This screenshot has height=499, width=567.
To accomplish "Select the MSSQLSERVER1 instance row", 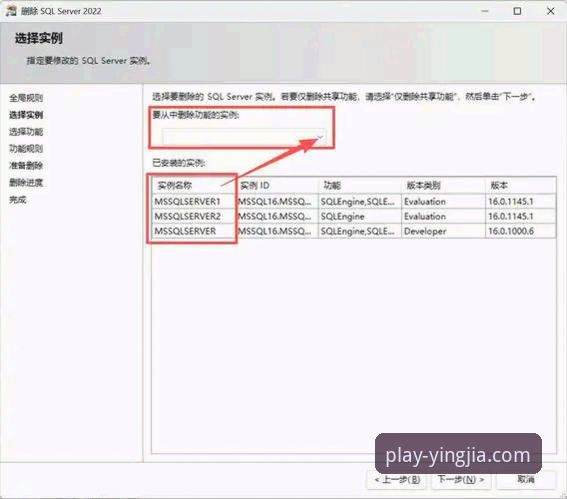I will pyautogui.click(x=354, y=201).
